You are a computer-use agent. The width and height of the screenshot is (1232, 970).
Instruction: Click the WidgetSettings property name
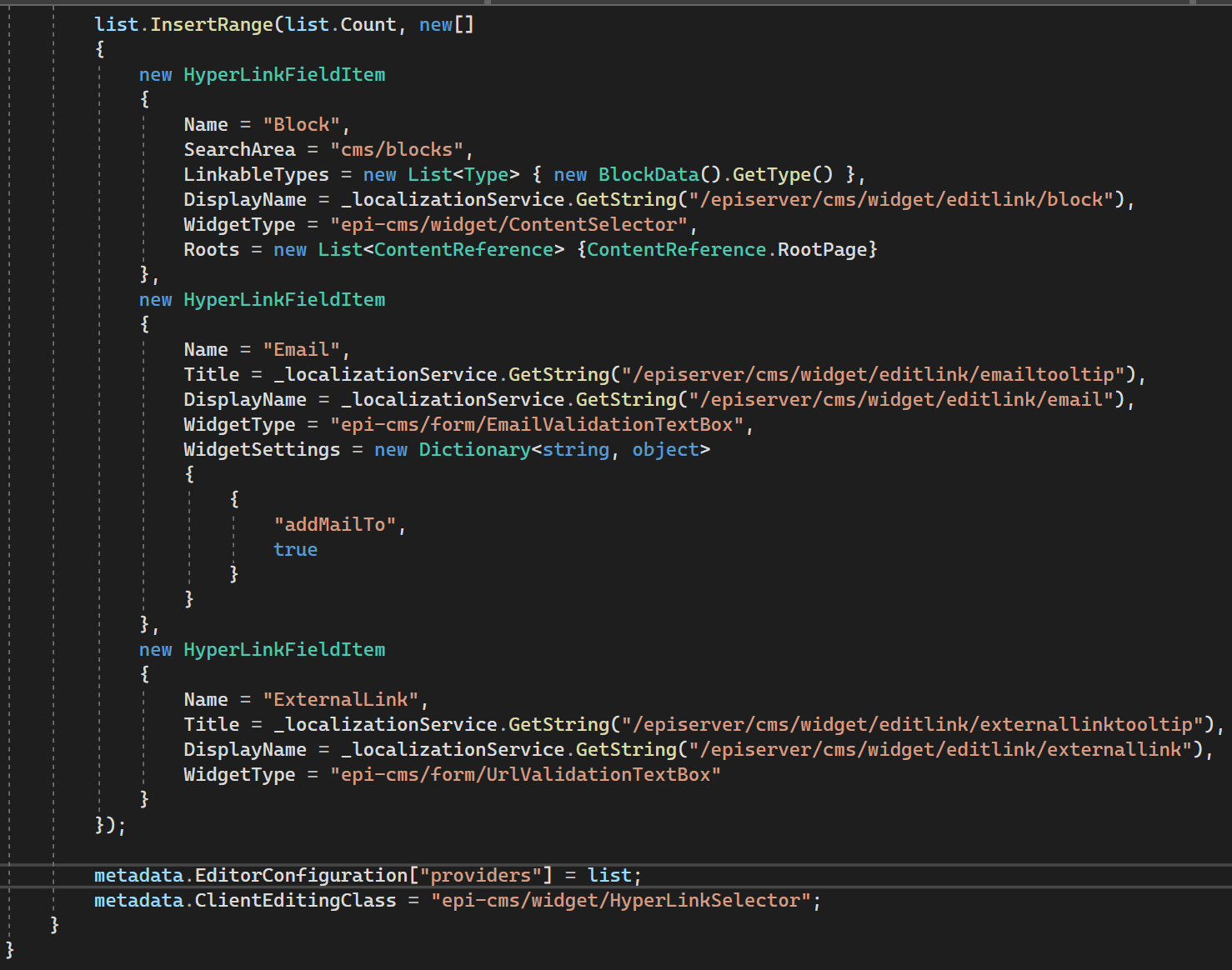262,450
